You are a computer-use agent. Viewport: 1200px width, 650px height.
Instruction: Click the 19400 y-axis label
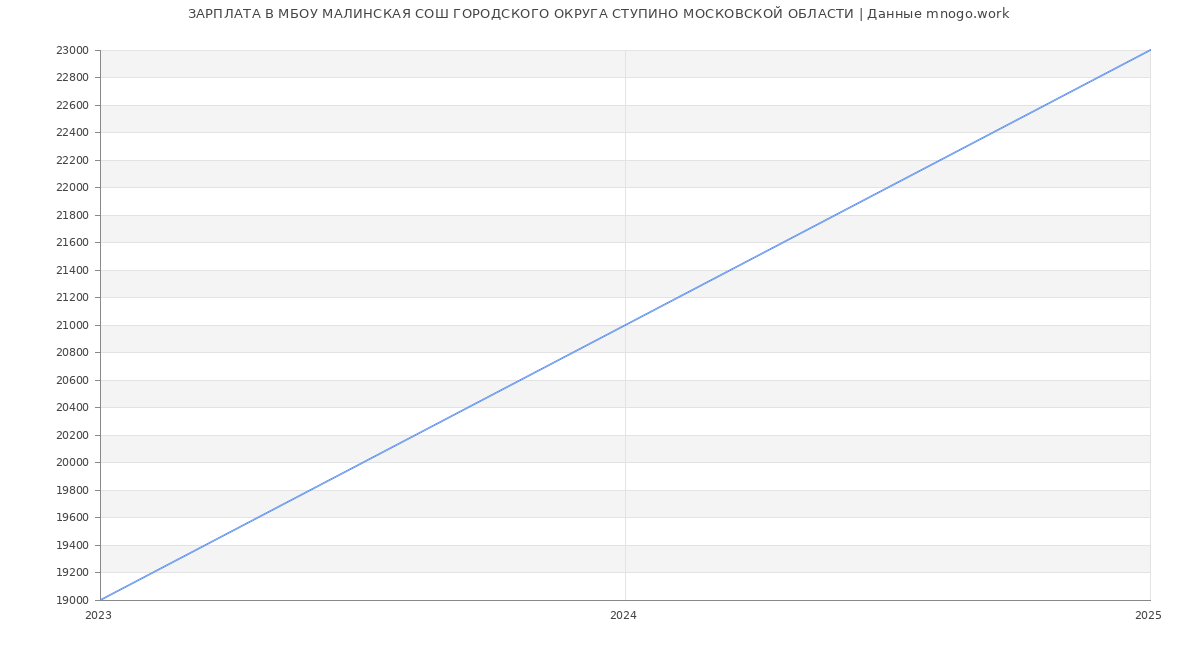pyautogui.click(x=72, y=545)
